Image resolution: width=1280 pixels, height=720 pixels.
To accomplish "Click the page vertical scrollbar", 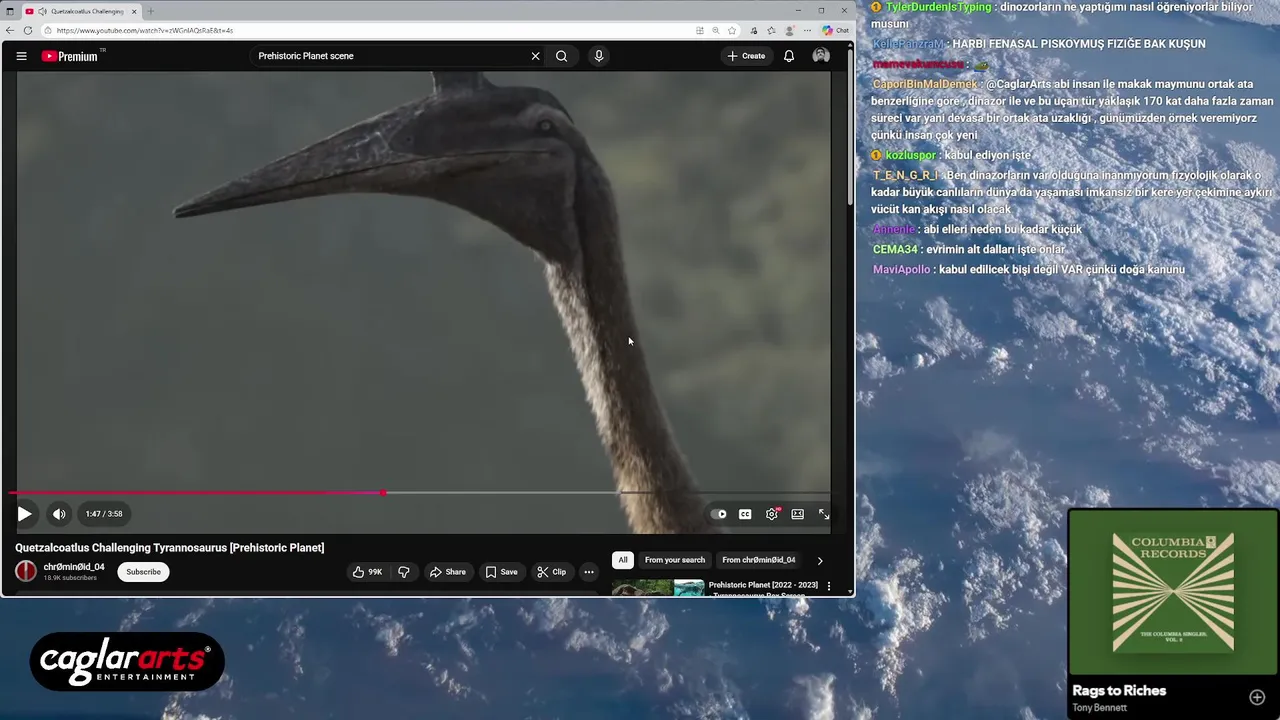I will (850, 130).
